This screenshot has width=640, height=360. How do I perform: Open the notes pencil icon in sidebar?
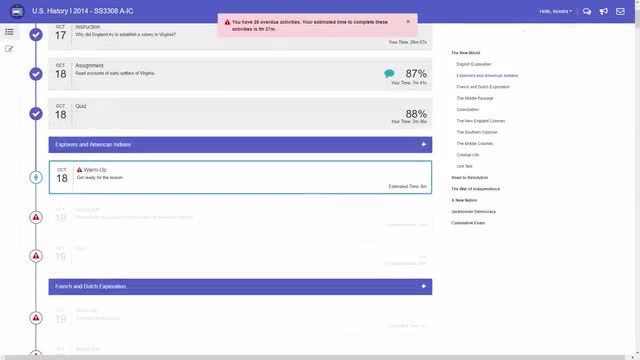click(x=9, y=49)
